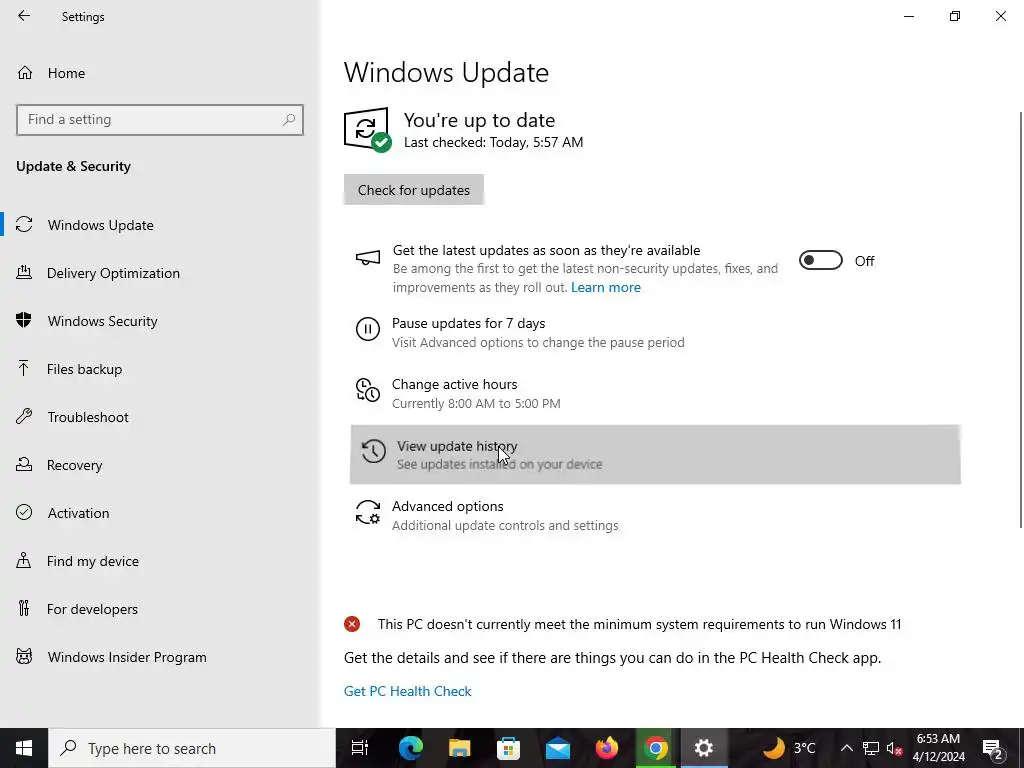The height and width of the screenshot is (768, 1024).
Task: Click the Find a setting search box
Action: 159,120
